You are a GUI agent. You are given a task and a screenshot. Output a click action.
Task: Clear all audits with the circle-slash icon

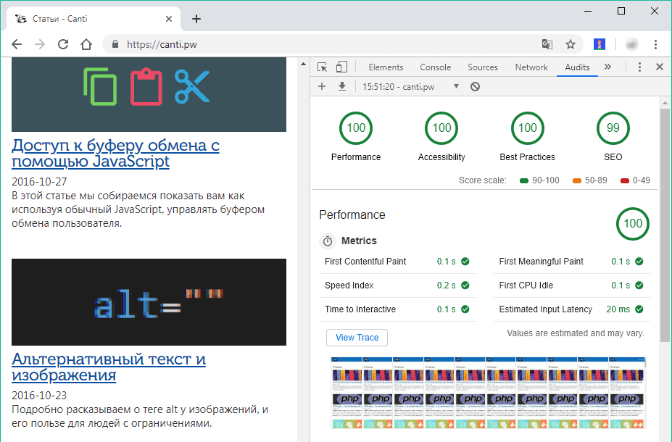pos(475,87)
